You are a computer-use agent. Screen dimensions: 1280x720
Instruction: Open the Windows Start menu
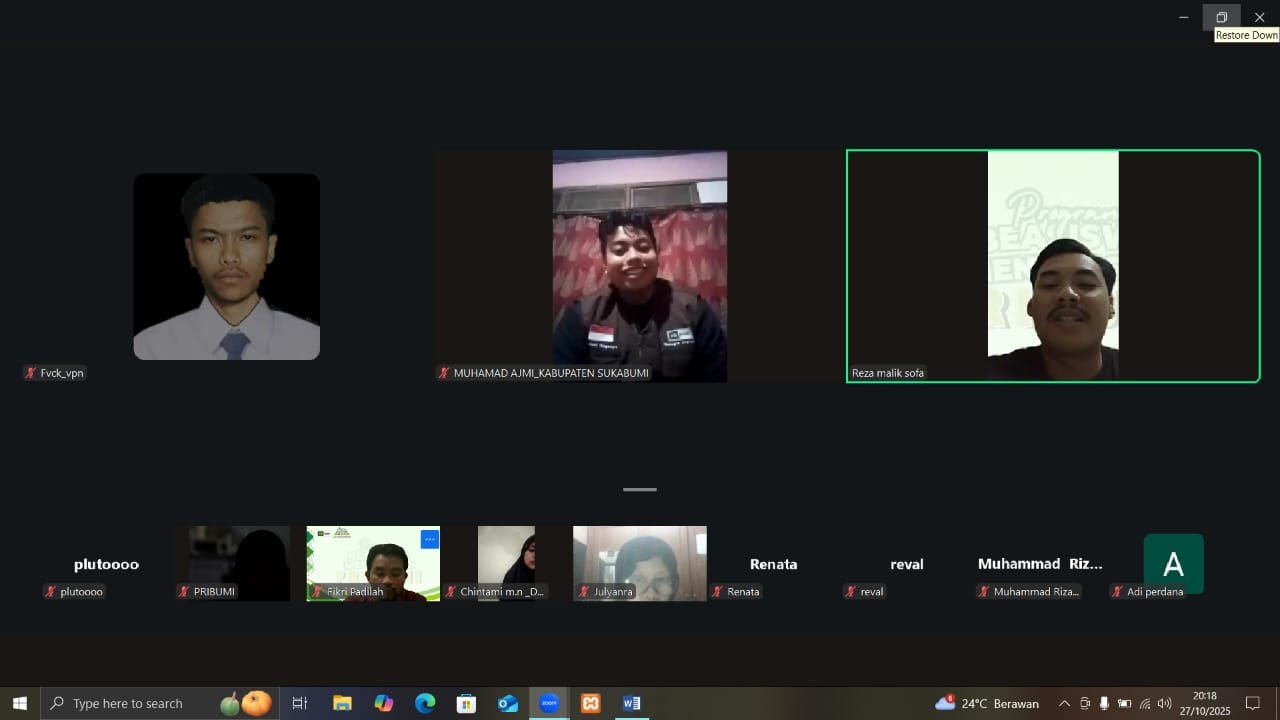(x=19, y=703)
